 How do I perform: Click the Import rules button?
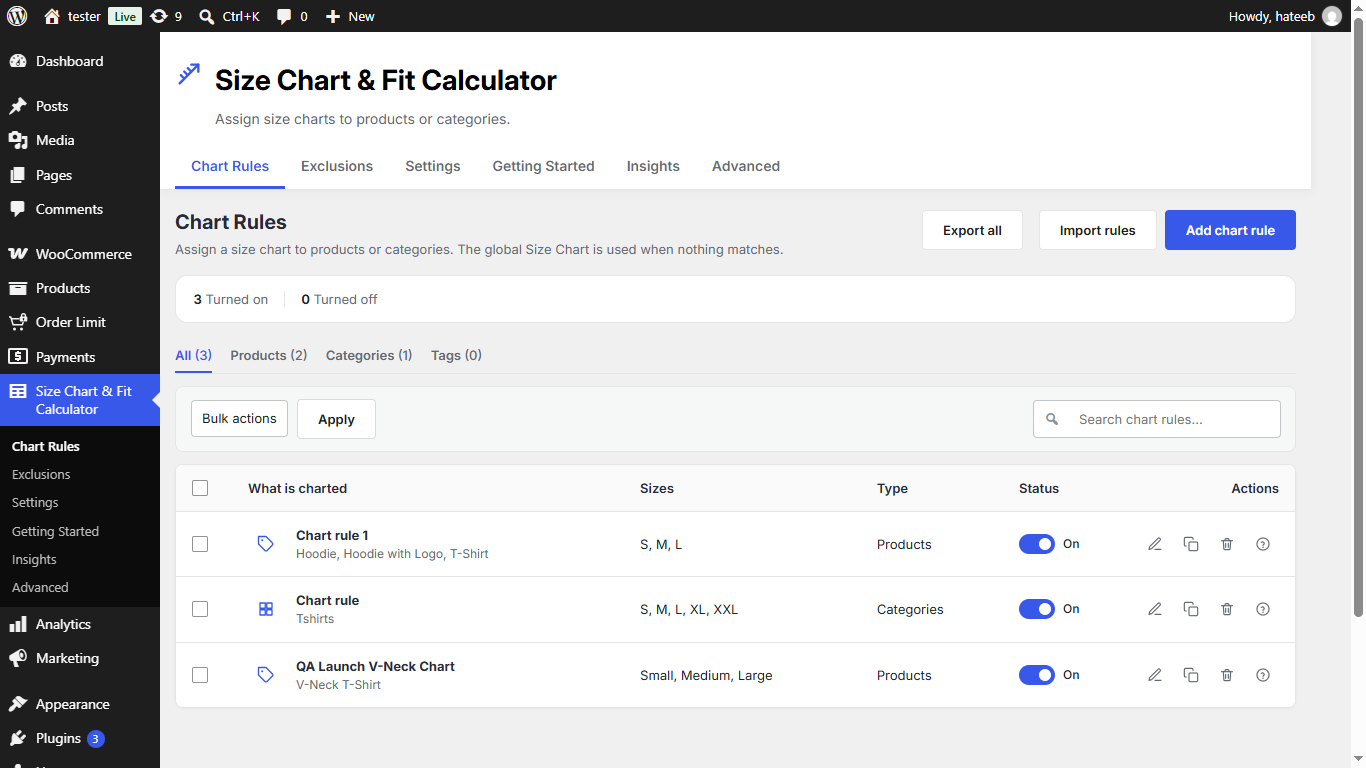pos(1098,230)
